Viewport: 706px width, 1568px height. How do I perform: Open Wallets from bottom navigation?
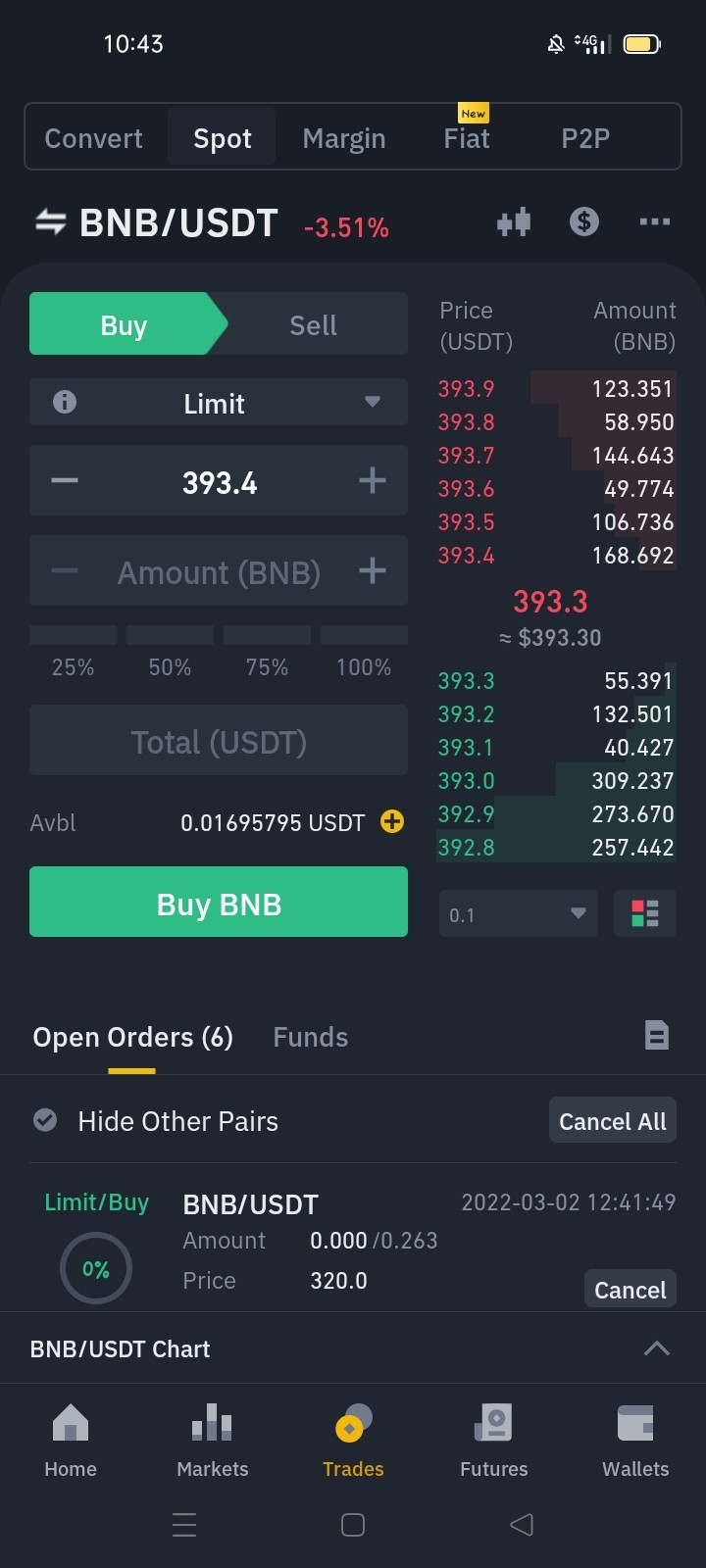click(635, 1440)
